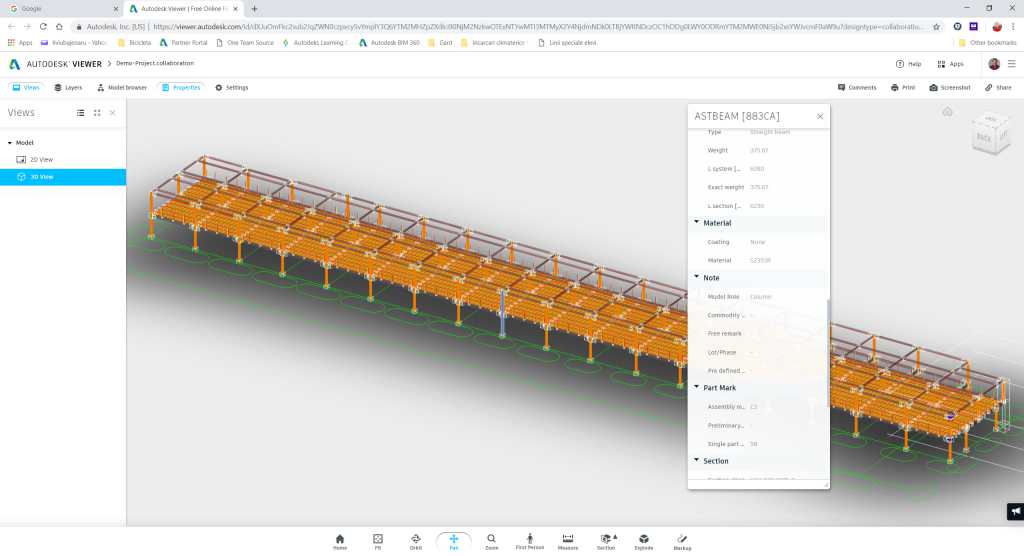Open viewer Settings
1024x556 pixels.
tap(232, 88)
